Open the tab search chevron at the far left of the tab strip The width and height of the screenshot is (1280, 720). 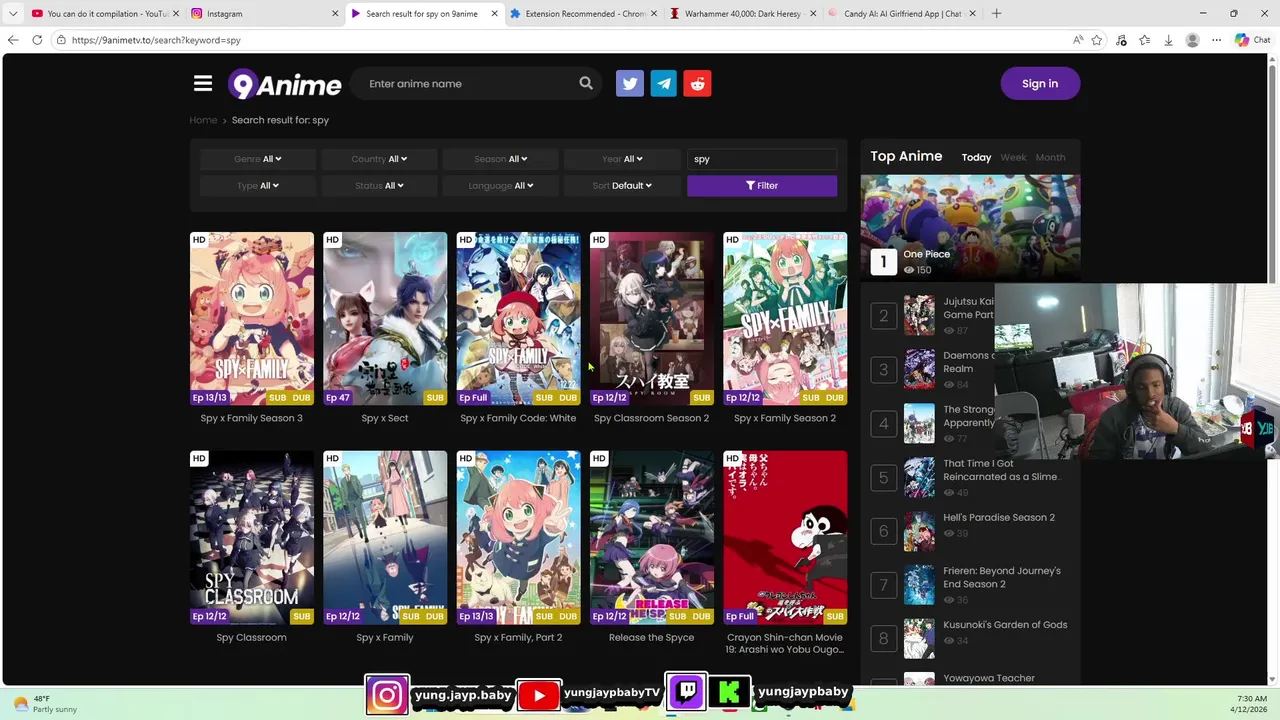tap(13, 14)
